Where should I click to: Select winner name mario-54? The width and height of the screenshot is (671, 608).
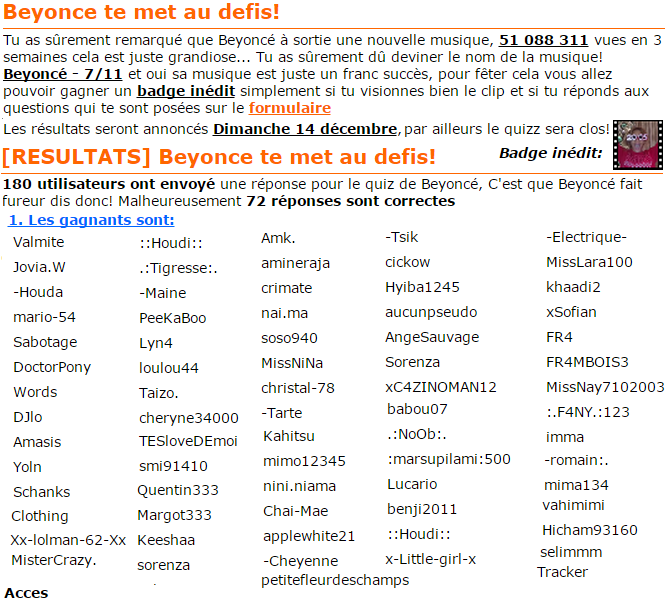pos(45,317)
